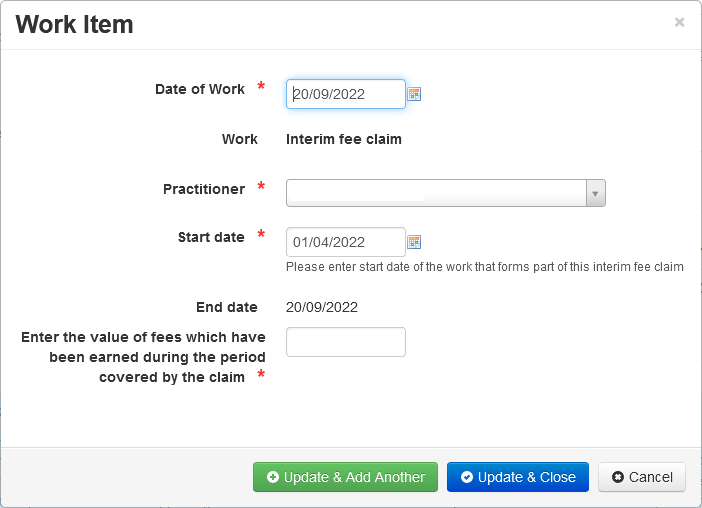Screen dimensions: 702x508
Task: Select the fees earned value input box
Action: 346,342
